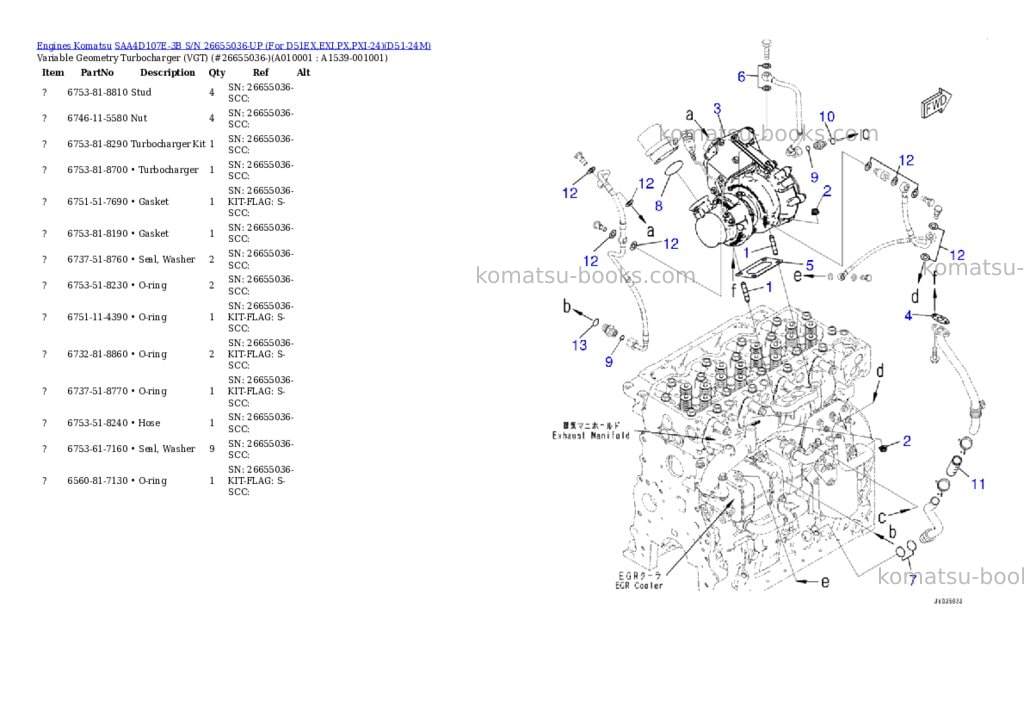Viewport: 1024px width, 725px height.
Task: Select part number 6737-51-8770
Action: (x=97, y=391)
